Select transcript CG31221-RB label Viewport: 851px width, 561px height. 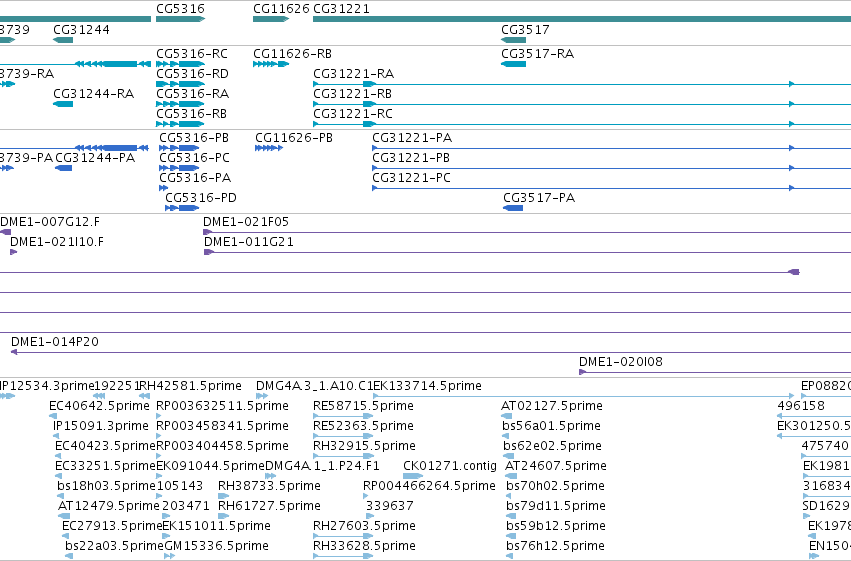(x=352, y=93)
